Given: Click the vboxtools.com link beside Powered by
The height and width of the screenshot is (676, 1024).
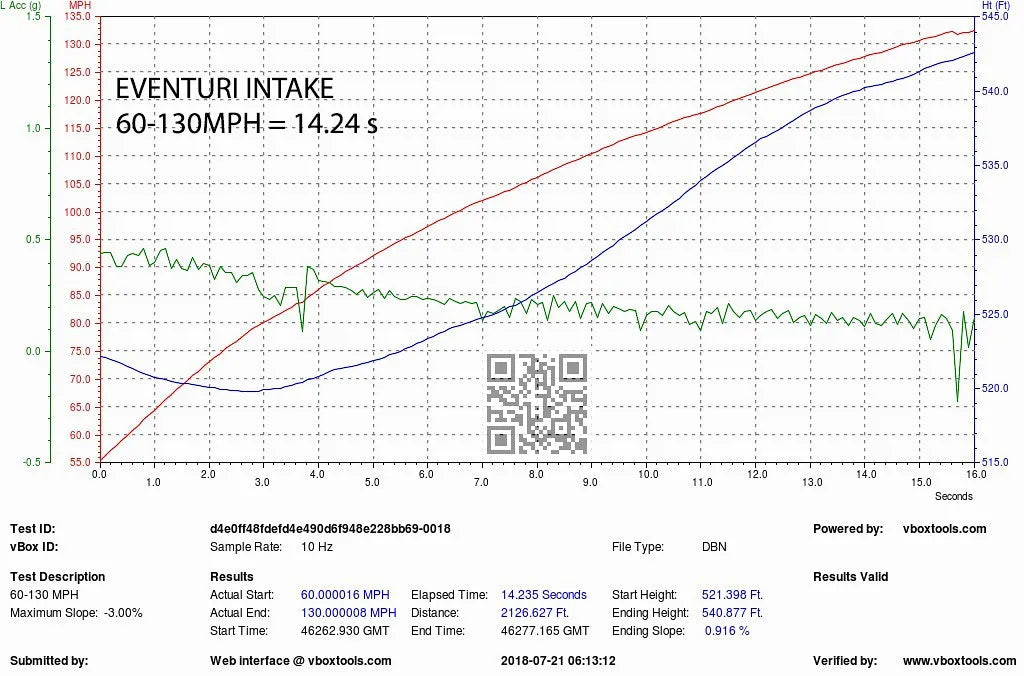Looking at the screenshot, I should [944, 529].
